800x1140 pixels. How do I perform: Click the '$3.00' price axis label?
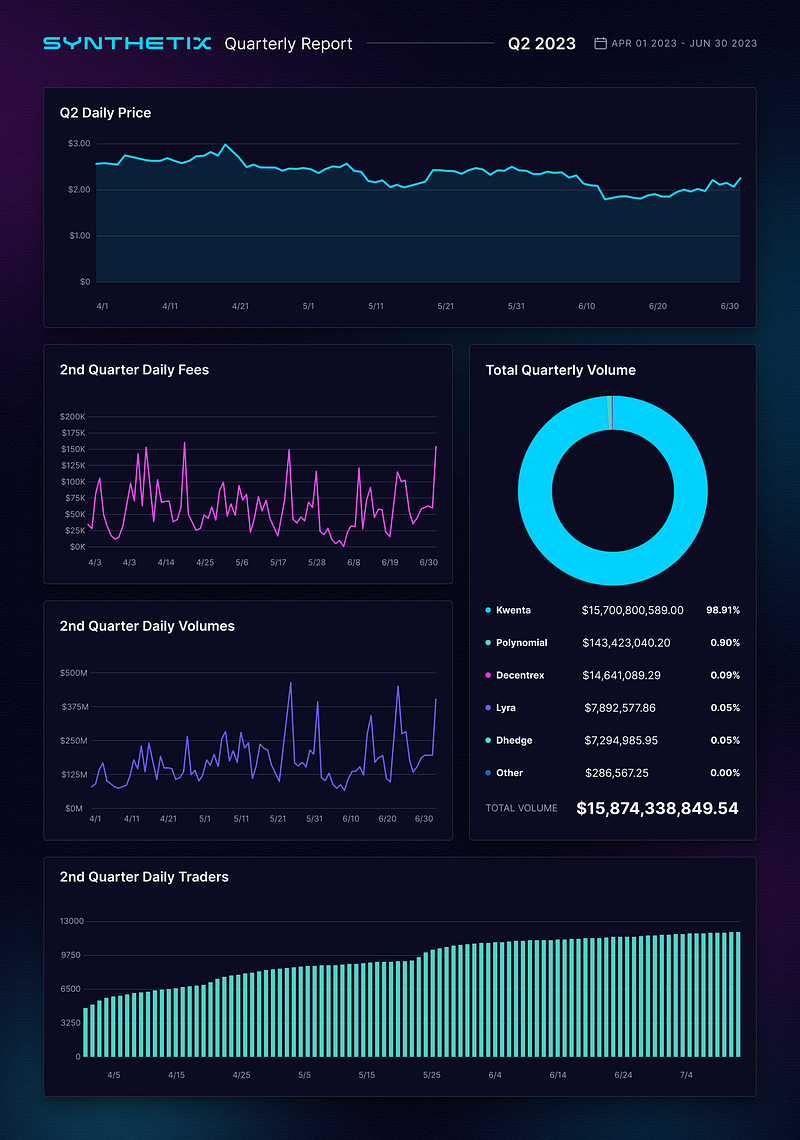pos(79,143)
